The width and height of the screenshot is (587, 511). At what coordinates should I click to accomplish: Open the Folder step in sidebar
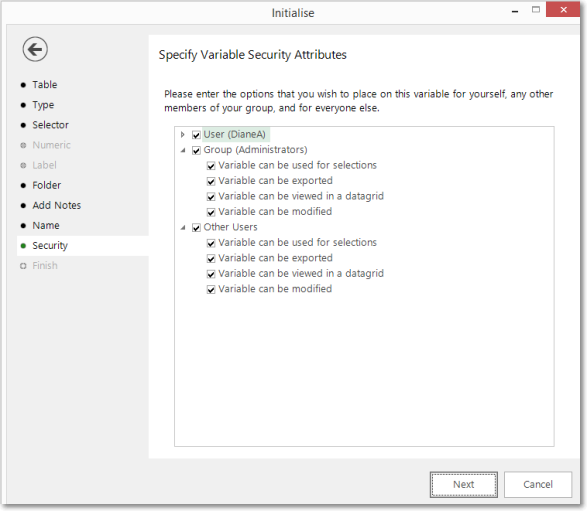coord(46,185)
